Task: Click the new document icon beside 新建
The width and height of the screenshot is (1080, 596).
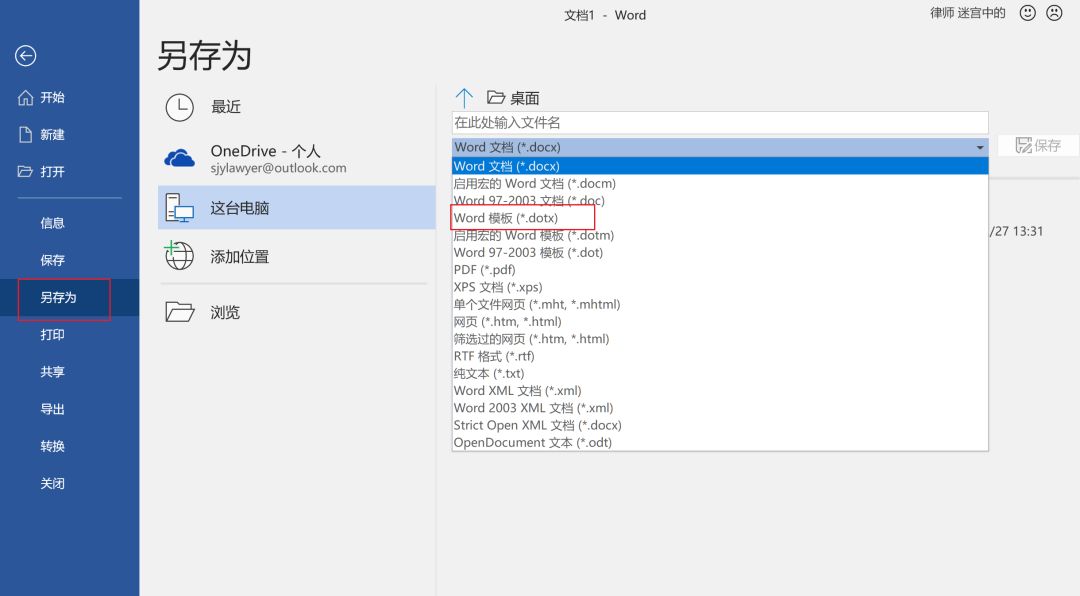Action: click(x=25, y=134)
